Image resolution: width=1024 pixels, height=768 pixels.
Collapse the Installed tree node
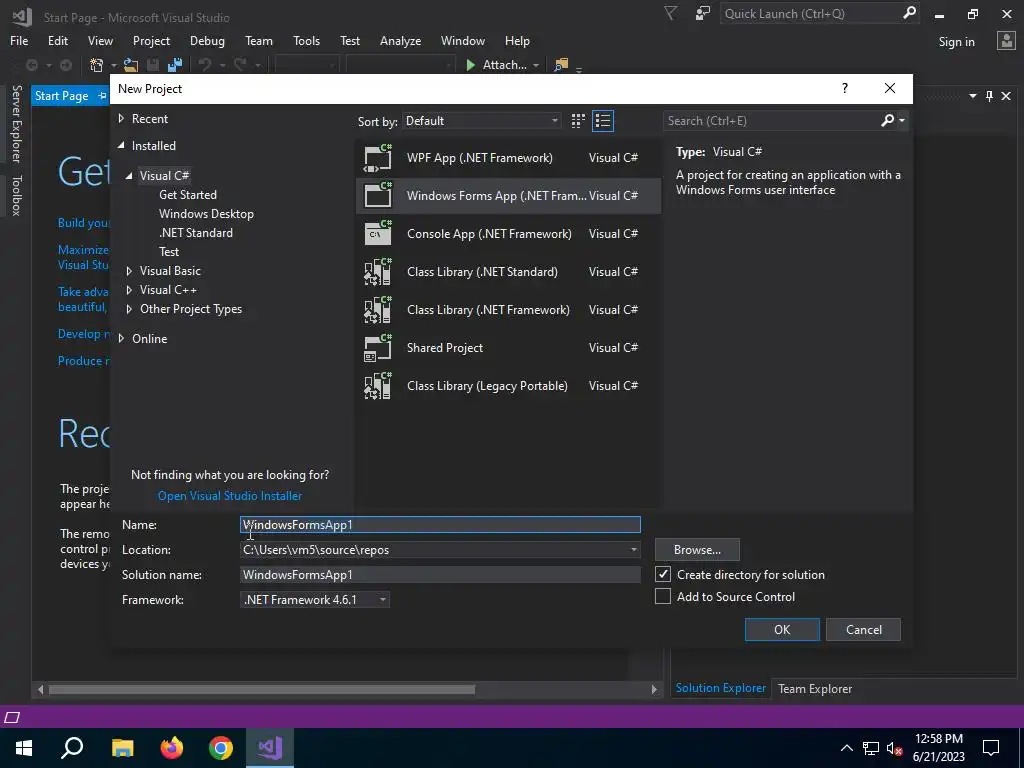point(121,146)
